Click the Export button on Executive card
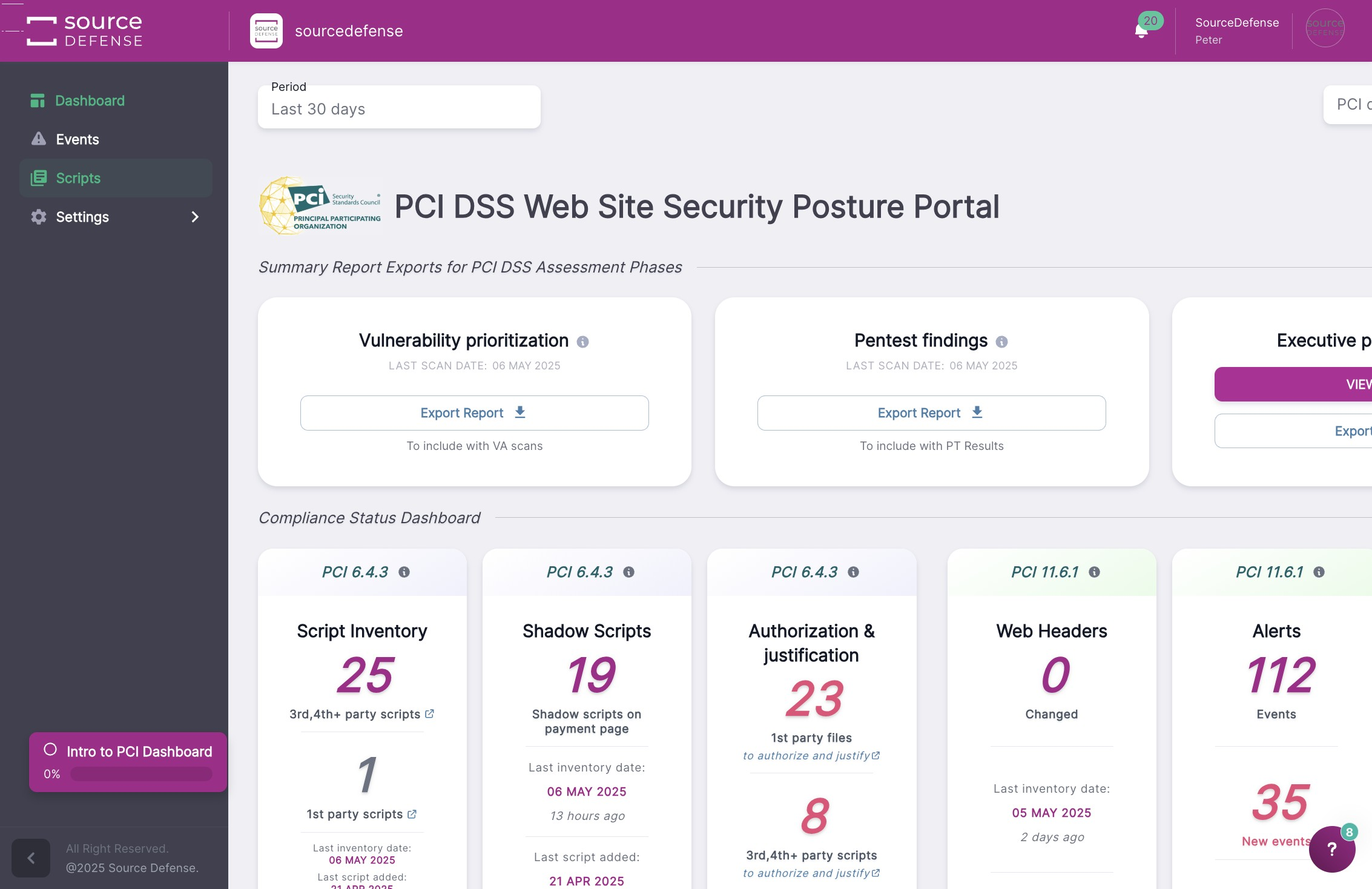1372x889 pixels. pyautogui.click(x=1293, y=431)
